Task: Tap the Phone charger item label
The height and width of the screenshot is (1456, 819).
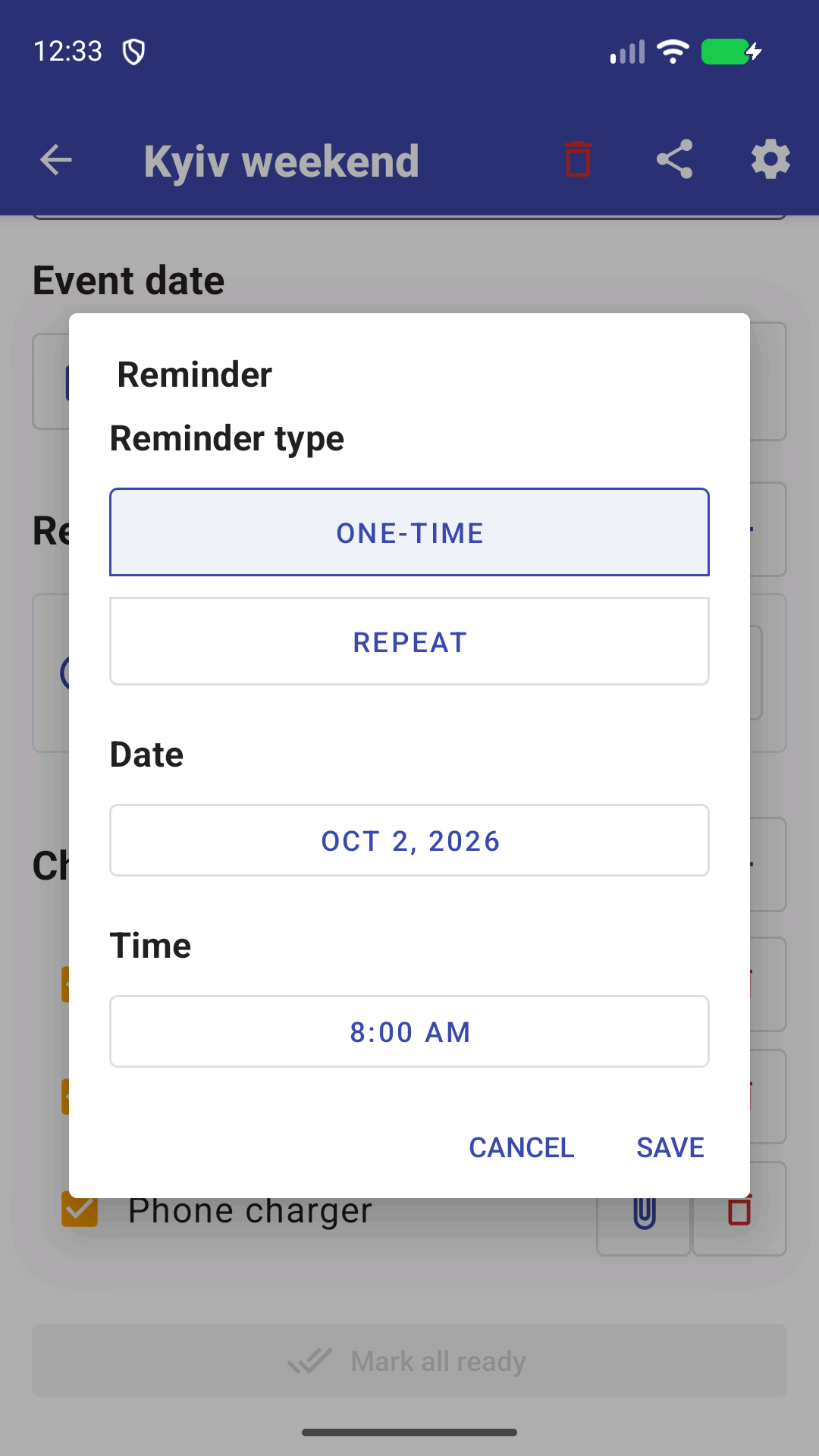Action: coord(250,1211)
